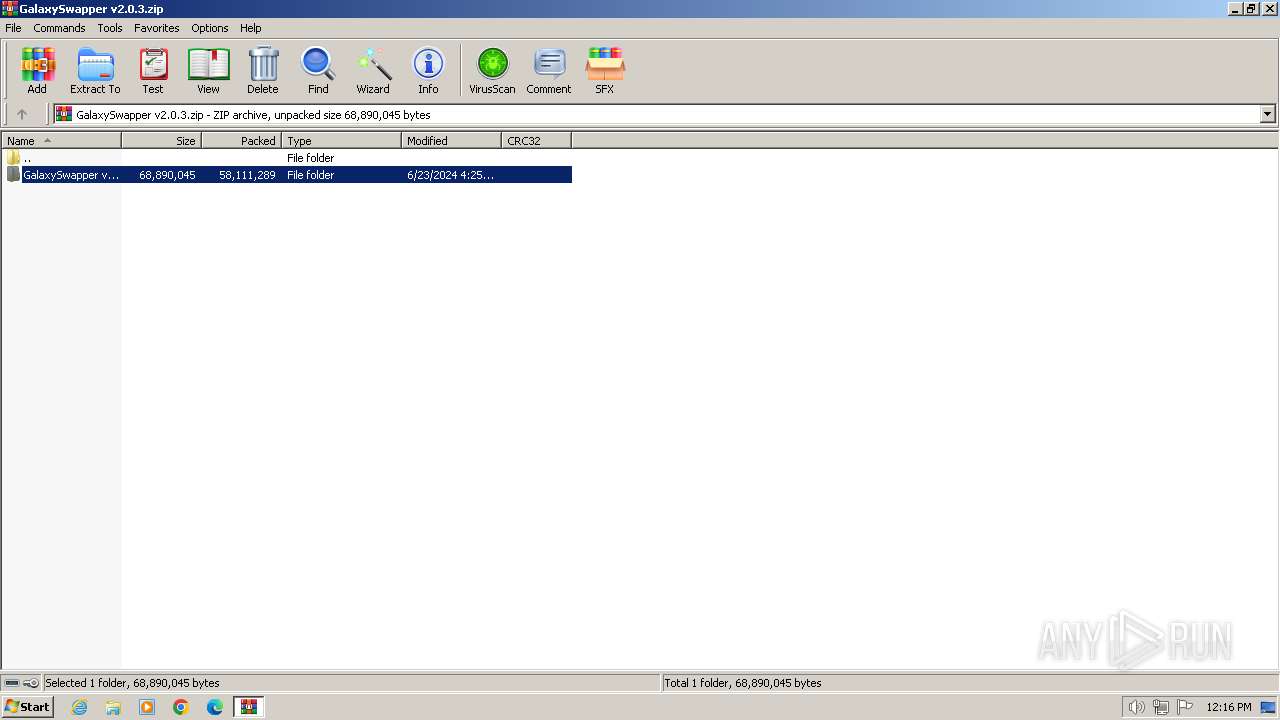
Task: Click the 12:16 PM clock
Action: coord(1229,707)
